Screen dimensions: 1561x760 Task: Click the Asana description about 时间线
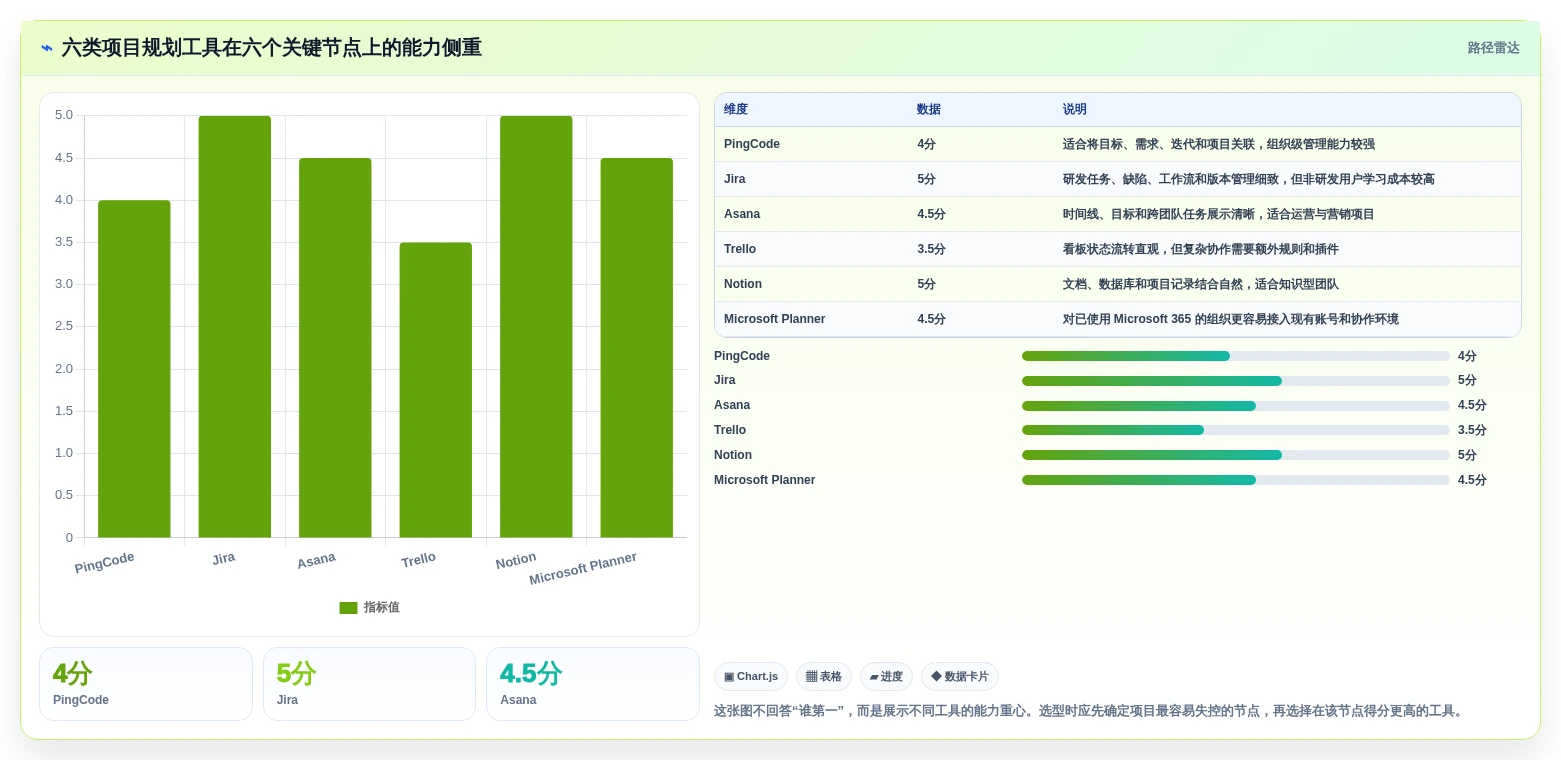(1219, 214)
